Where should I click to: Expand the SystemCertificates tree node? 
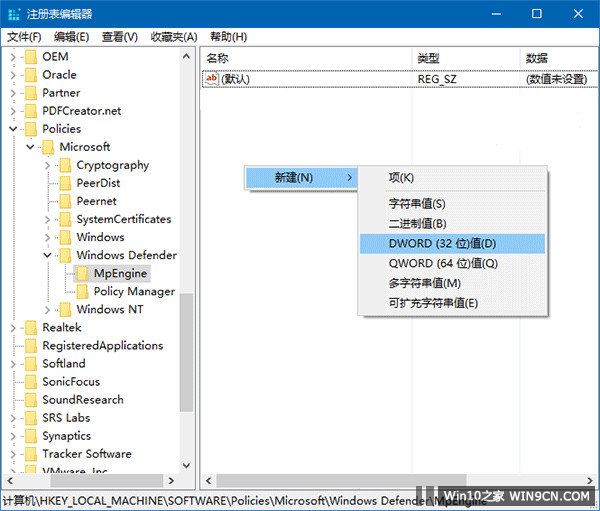(x=47, y=219)
